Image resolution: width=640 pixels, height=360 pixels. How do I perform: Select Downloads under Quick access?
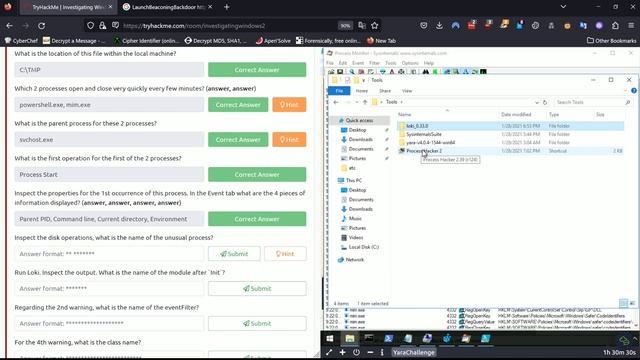tap(360, 140)
